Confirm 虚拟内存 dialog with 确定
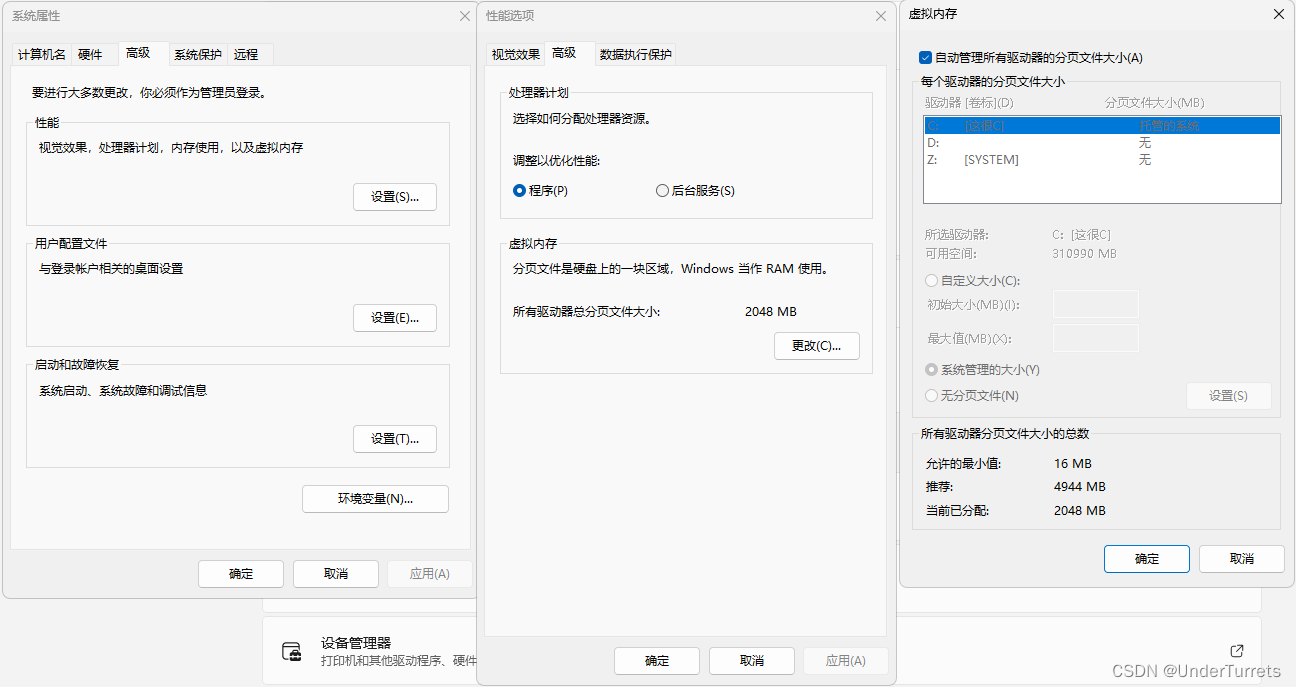 point(1147,559)
